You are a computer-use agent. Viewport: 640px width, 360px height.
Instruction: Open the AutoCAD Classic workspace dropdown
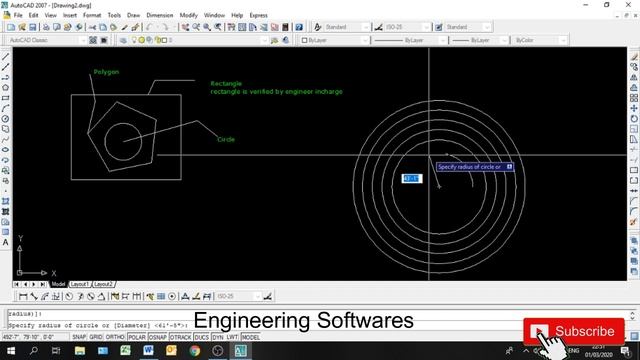pyautogui.click(x=83, y=40)
